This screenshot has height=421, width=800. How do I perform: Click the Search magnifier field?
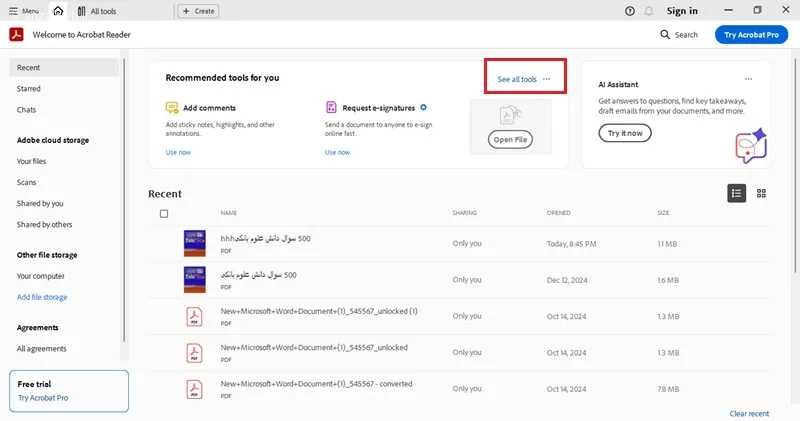pyautogui.click(x=679, y=35)
